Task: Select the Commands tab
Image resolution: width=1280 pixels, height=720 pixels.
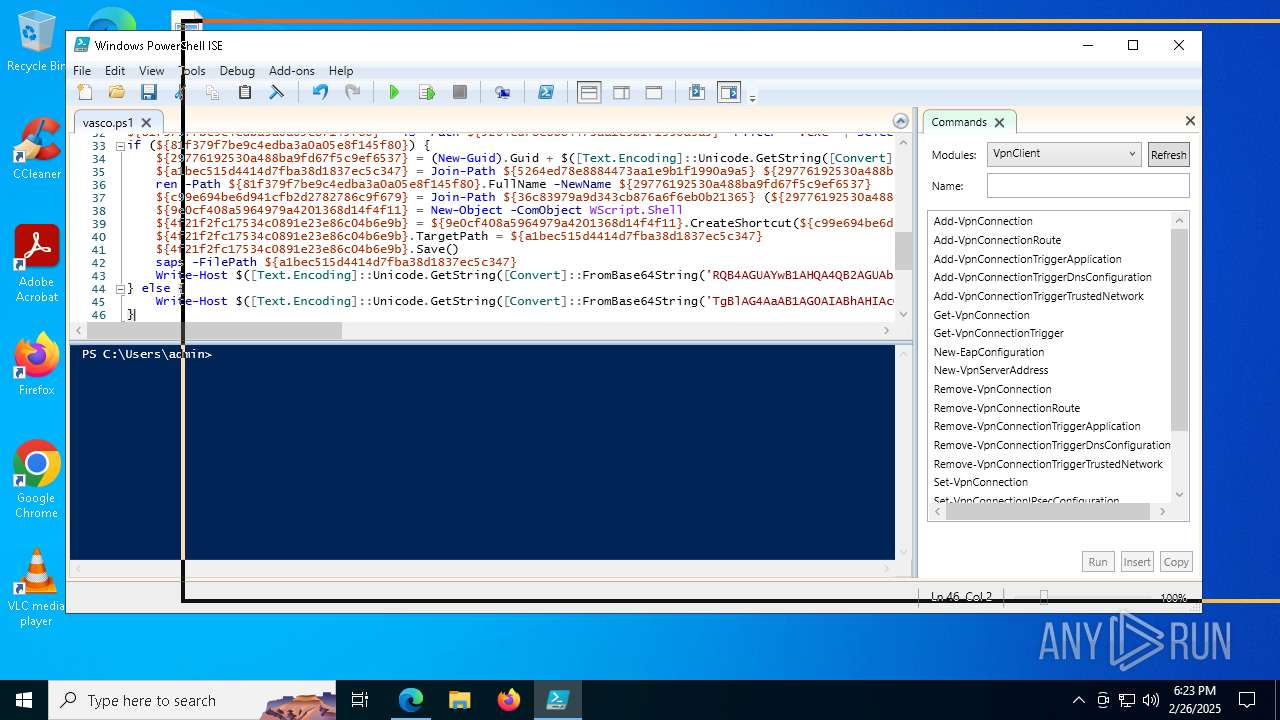Action: 959,122
